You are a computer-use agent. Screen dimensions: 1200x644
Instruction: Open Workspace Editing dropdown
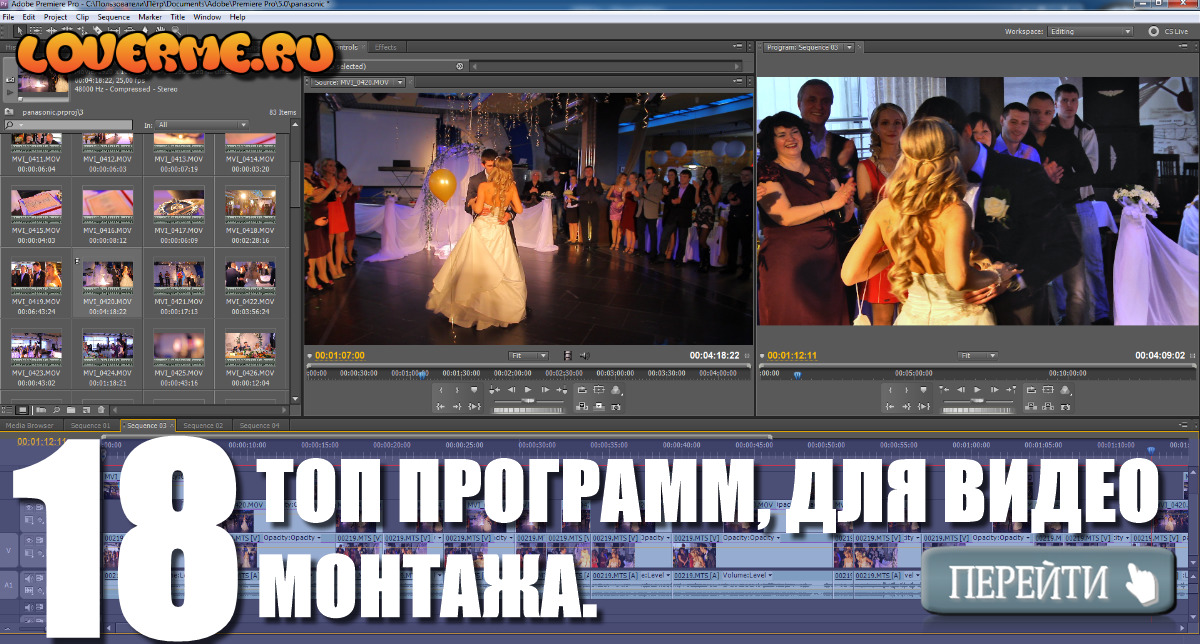pos(1090,31)
